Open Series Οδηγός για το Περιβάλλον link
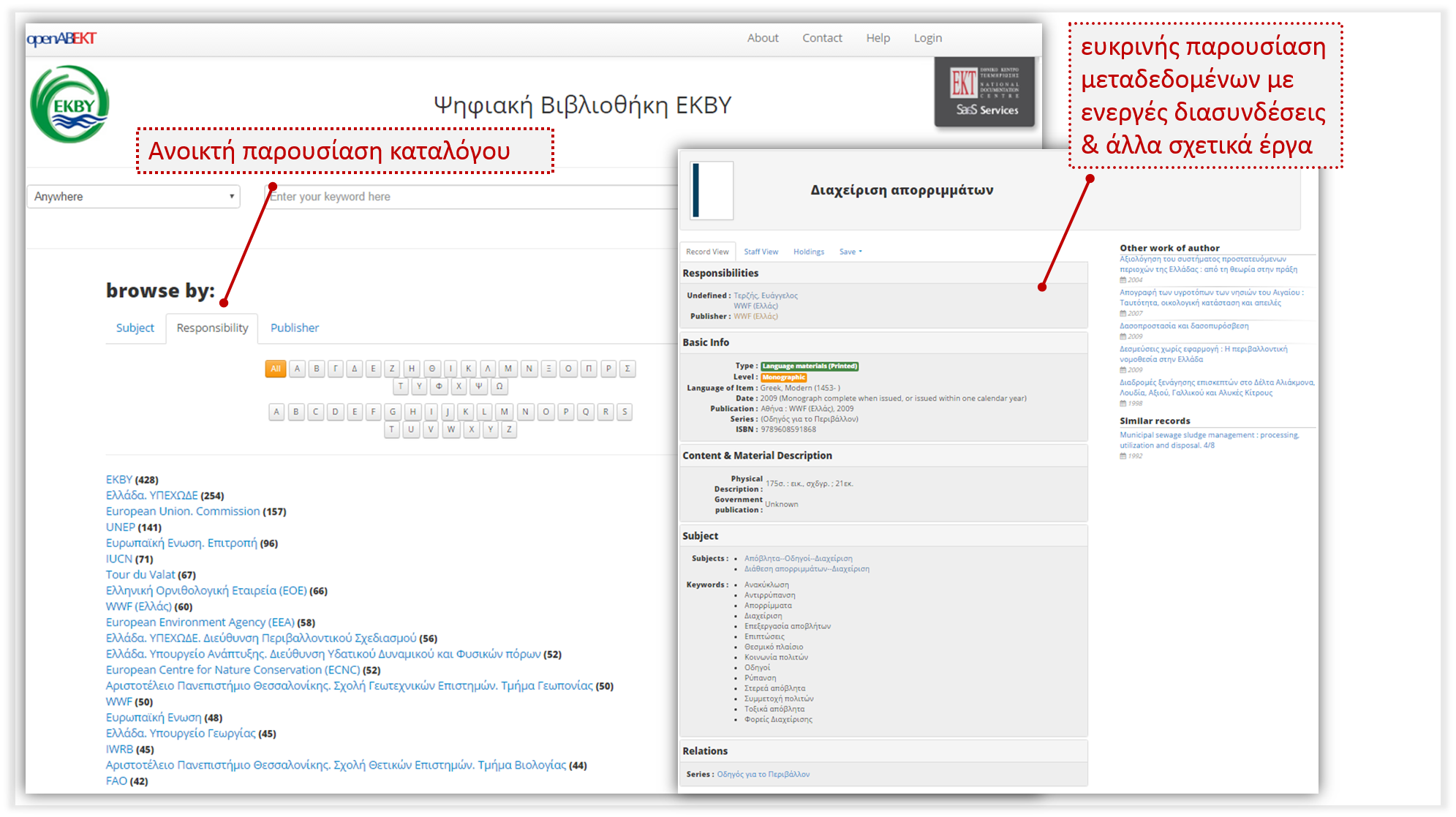Viewport: 1456px width, 817px height. tap(763, 774)
